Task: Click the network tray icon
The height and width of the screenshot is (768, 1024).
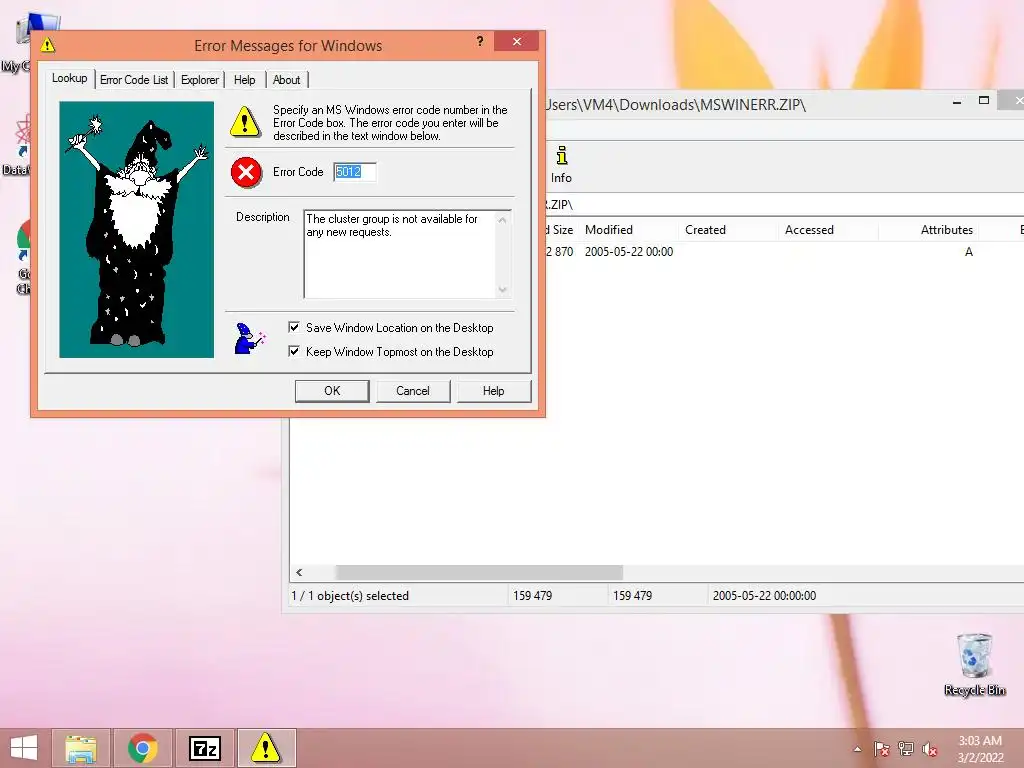Action: point(906,749)
